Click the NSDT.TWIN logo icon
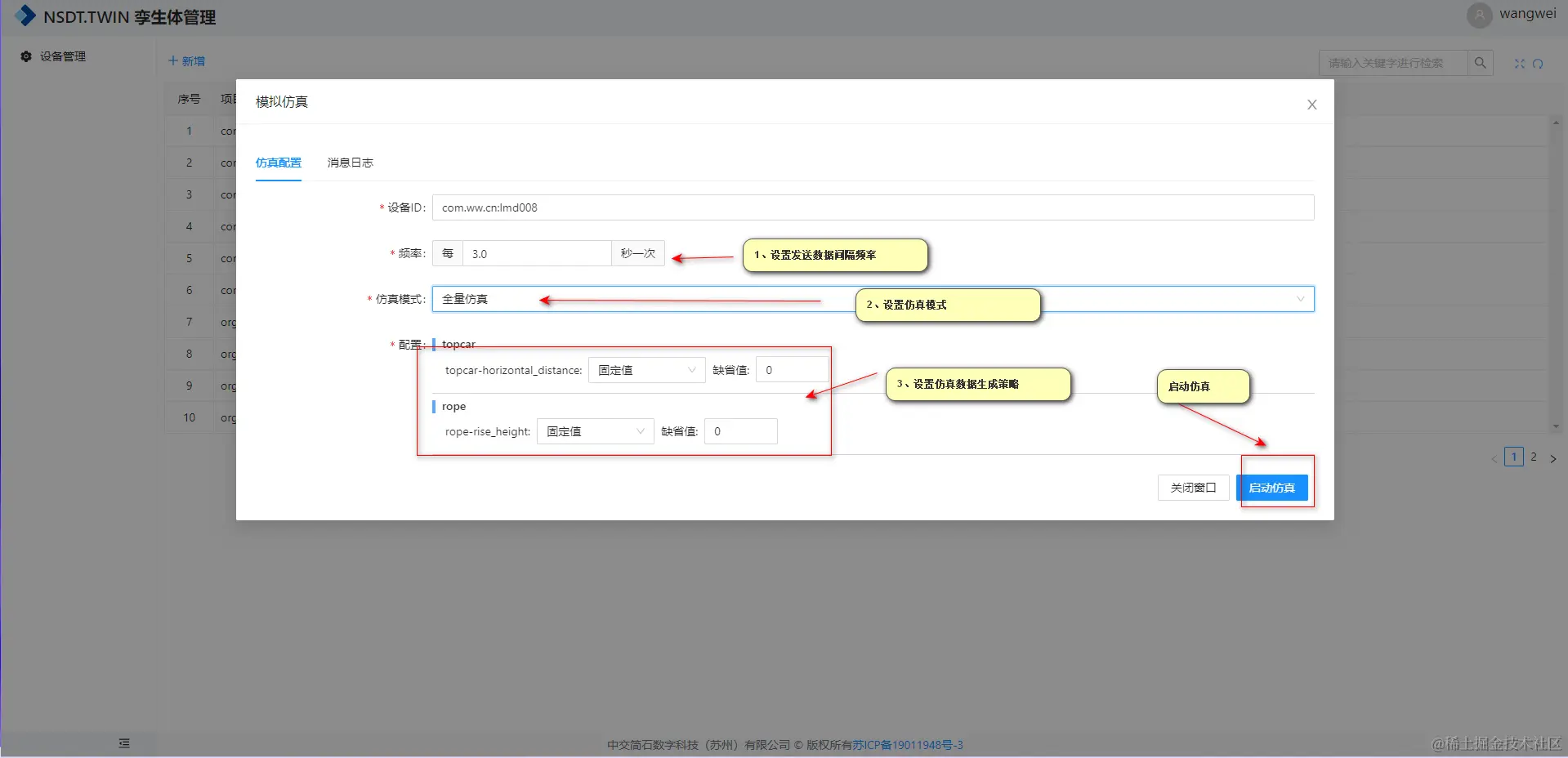This screenshot has height=758, width=1568. point(25,16)
